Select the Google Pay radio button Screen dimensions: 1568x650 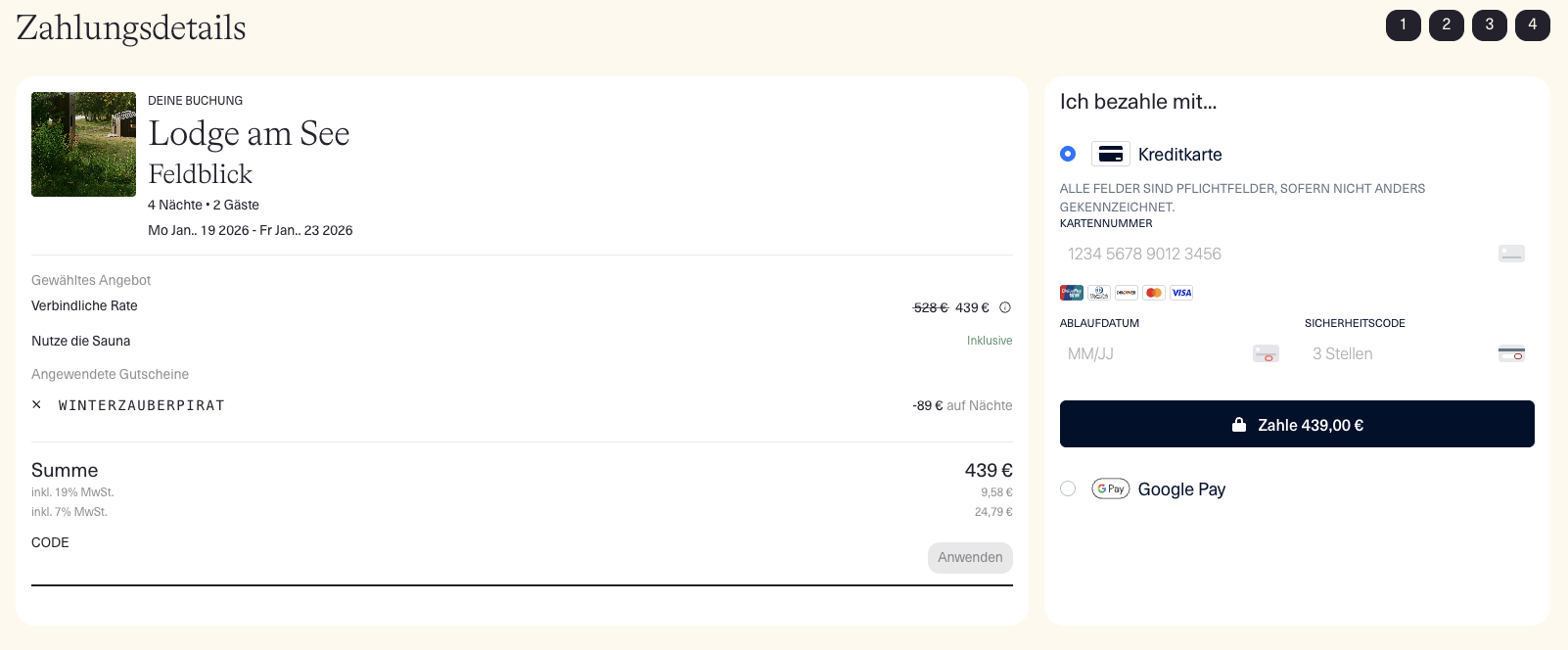1068,488
